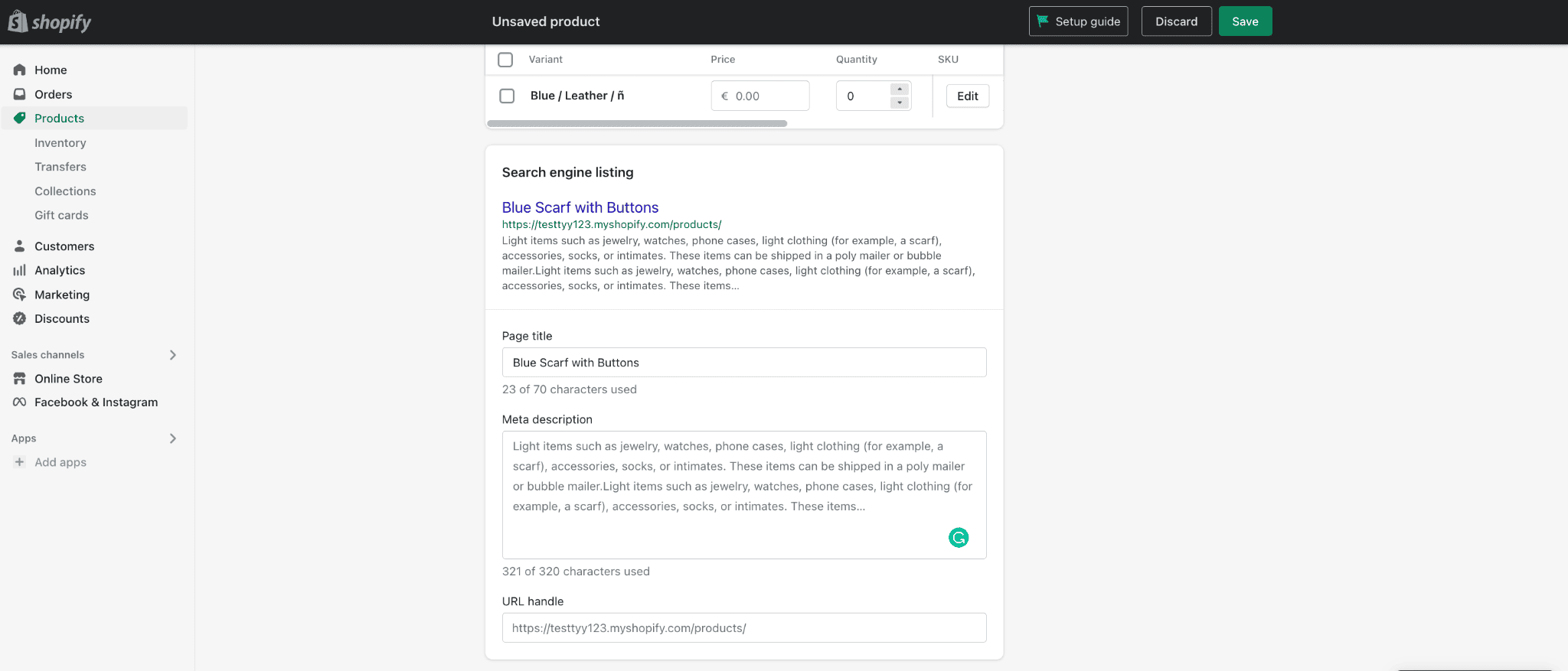Expand the Apps section chevron
Viewport: 1568px width, 671px height.
click(x=173, y=438)
